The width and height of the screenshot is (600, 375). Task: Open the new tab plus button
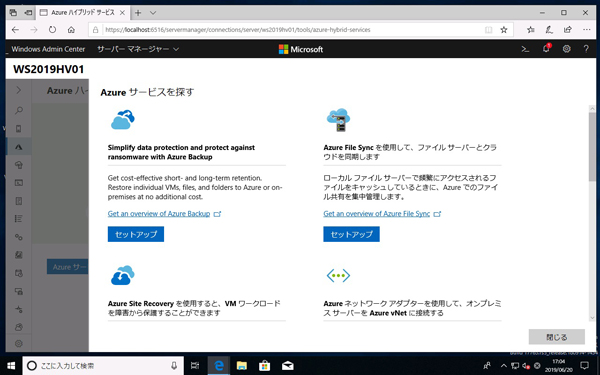click(138, 13)
